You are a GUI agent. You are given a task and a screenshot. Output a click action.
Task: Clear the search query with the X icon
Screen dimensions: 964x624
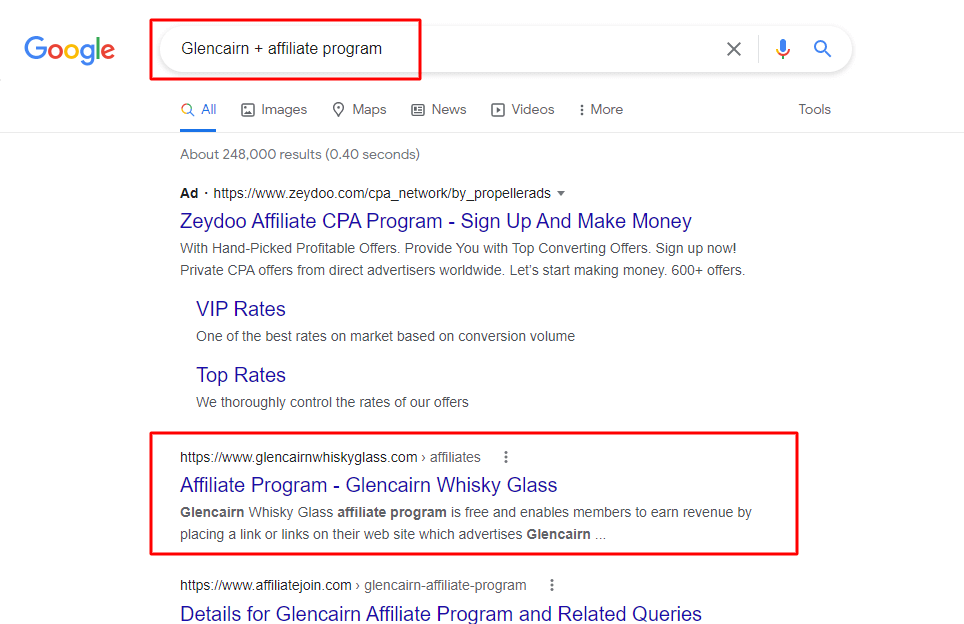(x=733, y=49)
